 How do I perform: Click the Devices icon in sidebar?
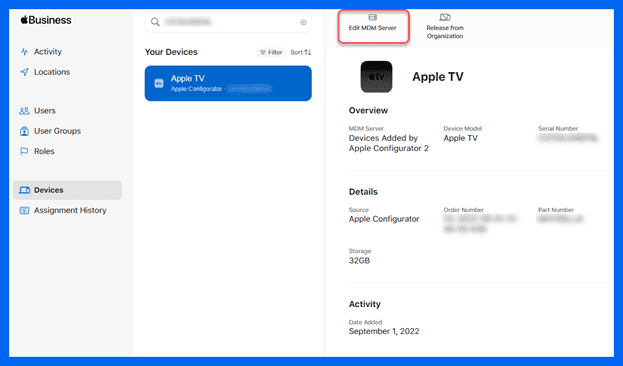pyautogui.click(x=24, y=190)
